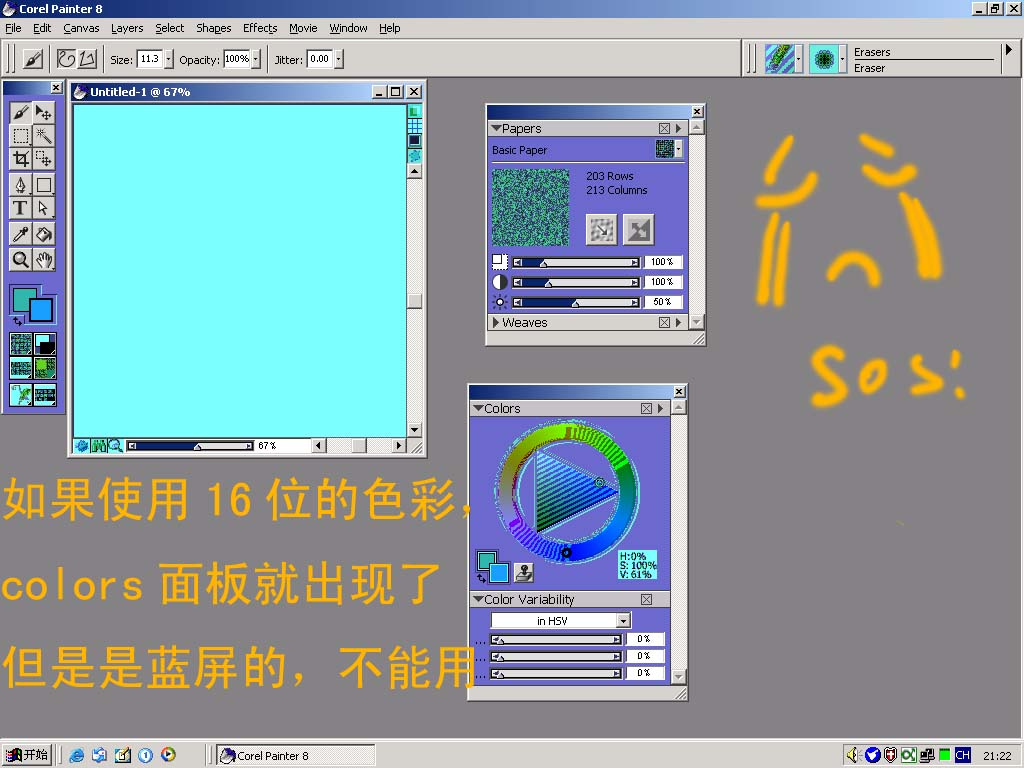Toggle tracing paper icon on canvas window

414,111
